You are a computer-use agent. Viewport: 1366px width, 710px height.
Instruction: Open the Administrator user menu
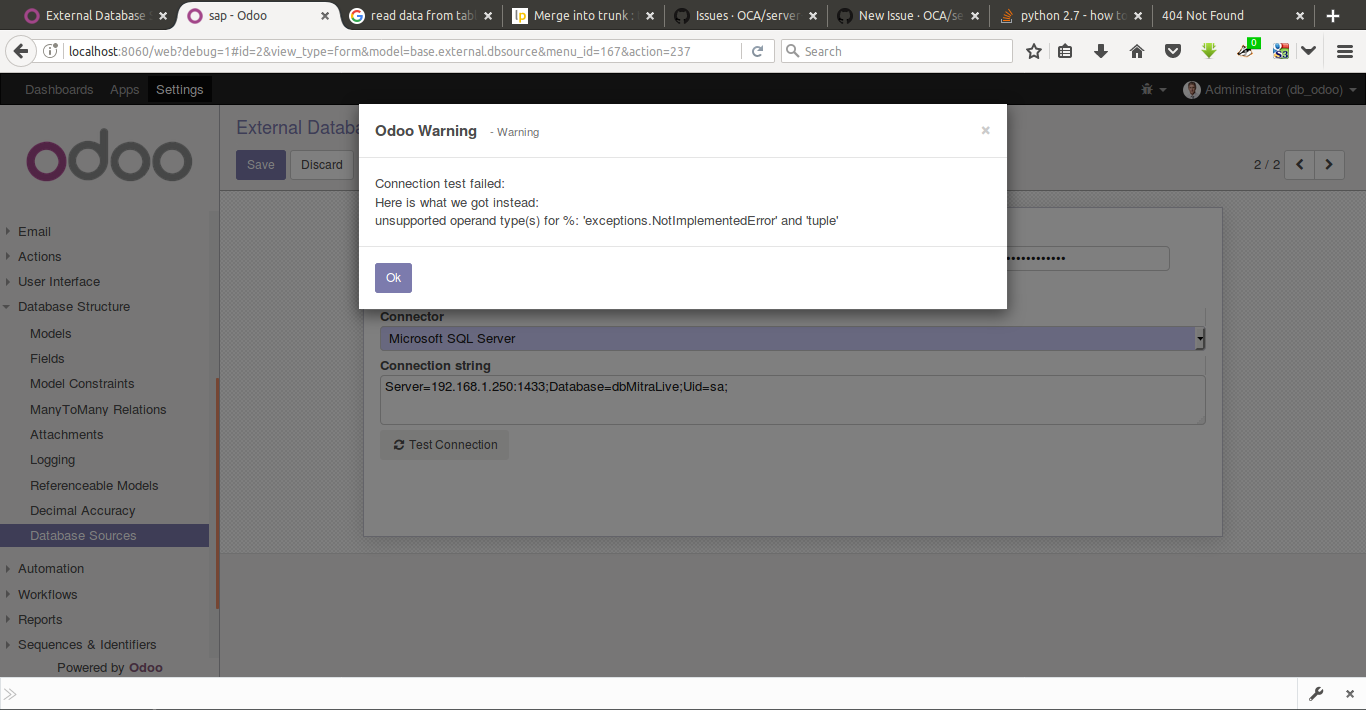pos(1269,89)
